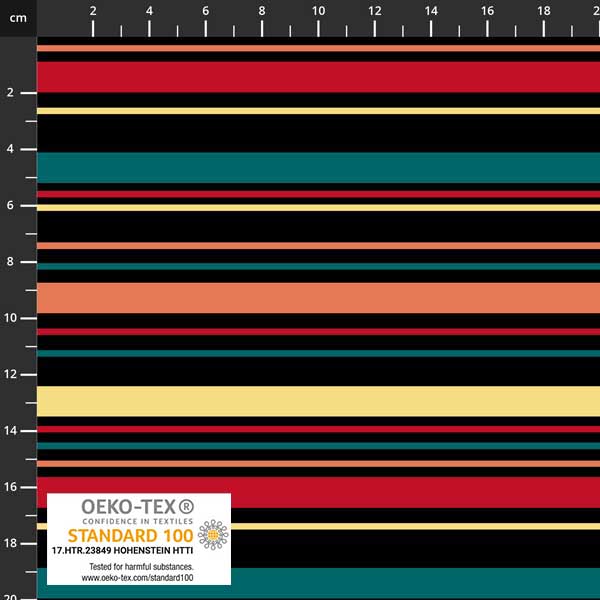Click the 4 mark on top ruler
The image size is (600, 600).
(x=149, y=11)
